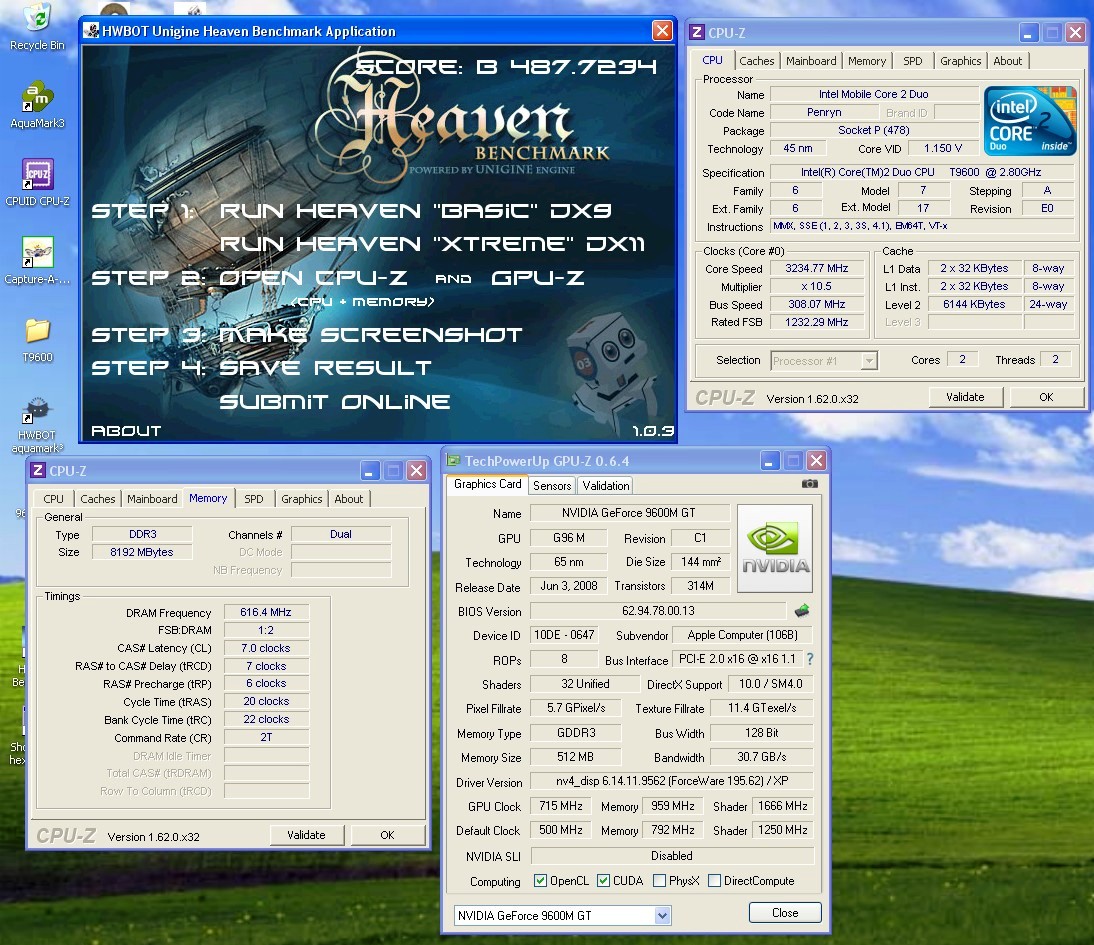Click the GPU-Z screenshot camera icon
This screenshot has height=945, width=1094.
[x=809, y=484]
